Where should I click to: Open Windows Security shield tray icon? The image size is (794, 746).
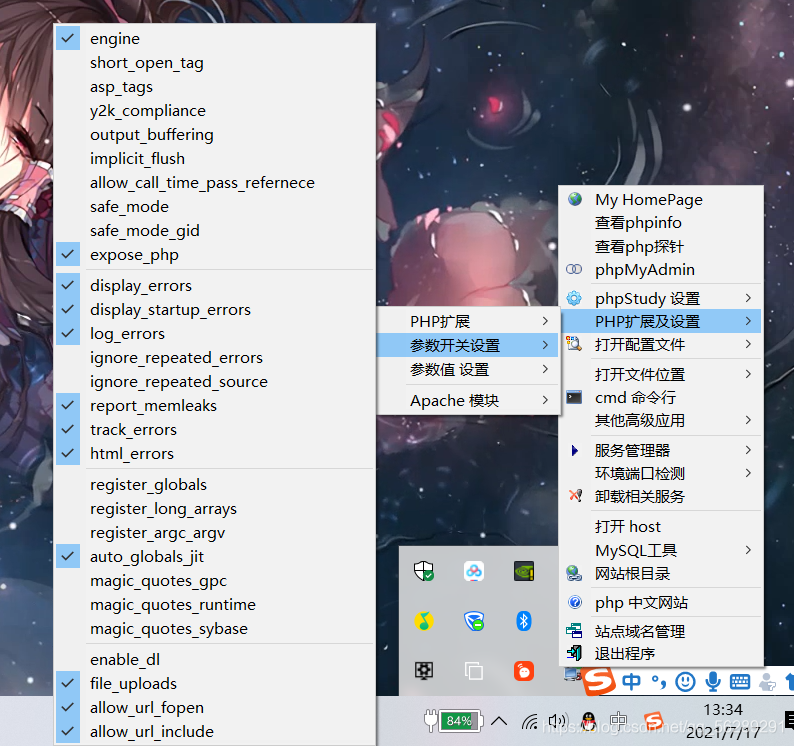(423, 571)
